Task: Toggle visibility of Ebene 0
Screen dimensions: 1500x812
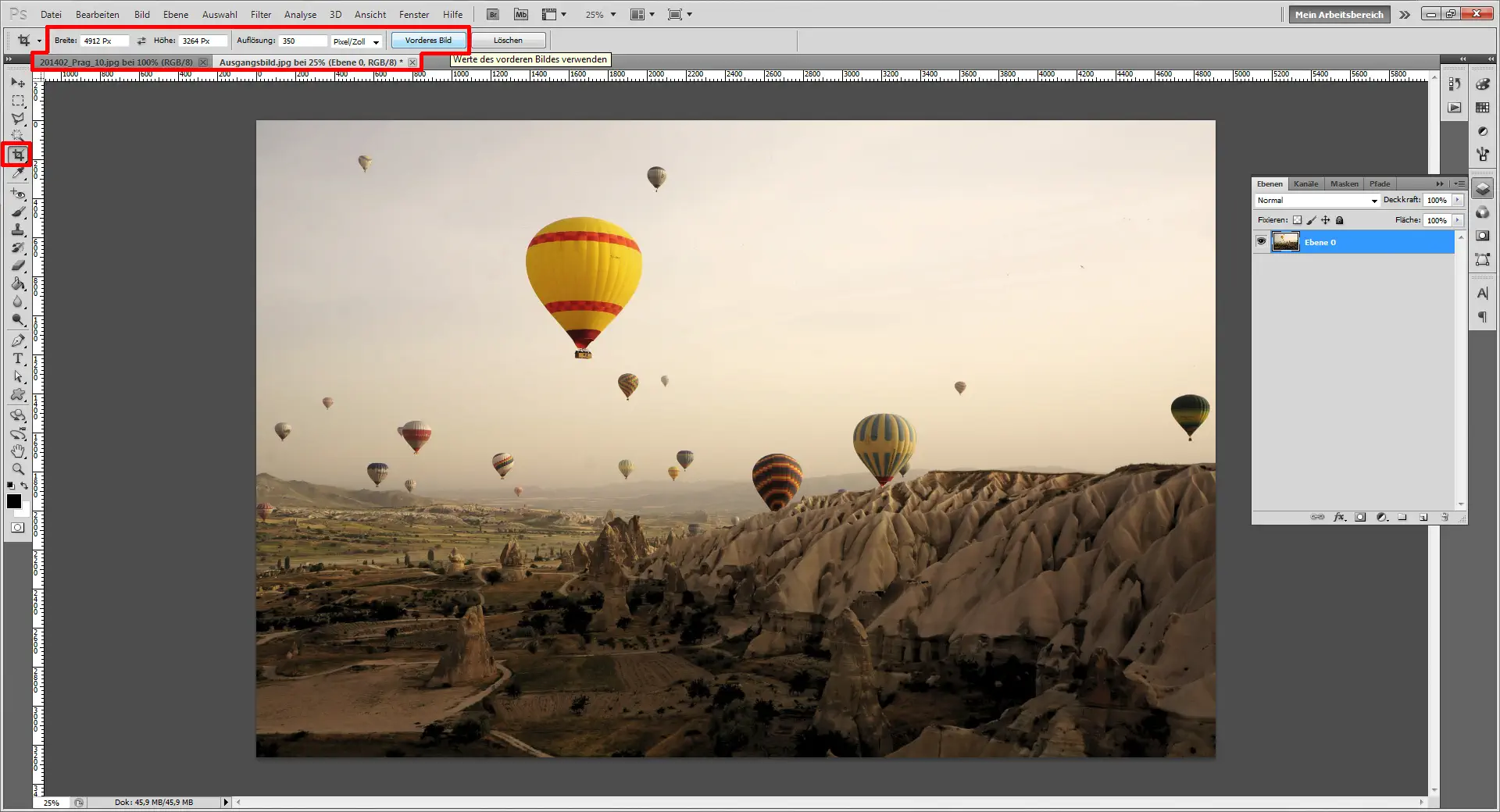Action: click(1262, 242)
